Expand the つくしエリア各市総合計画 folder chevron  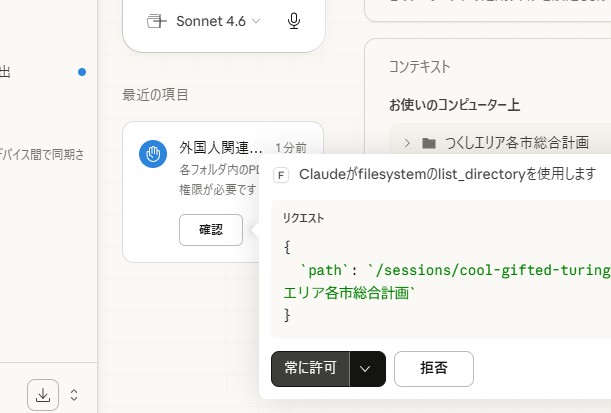(407, 143)
